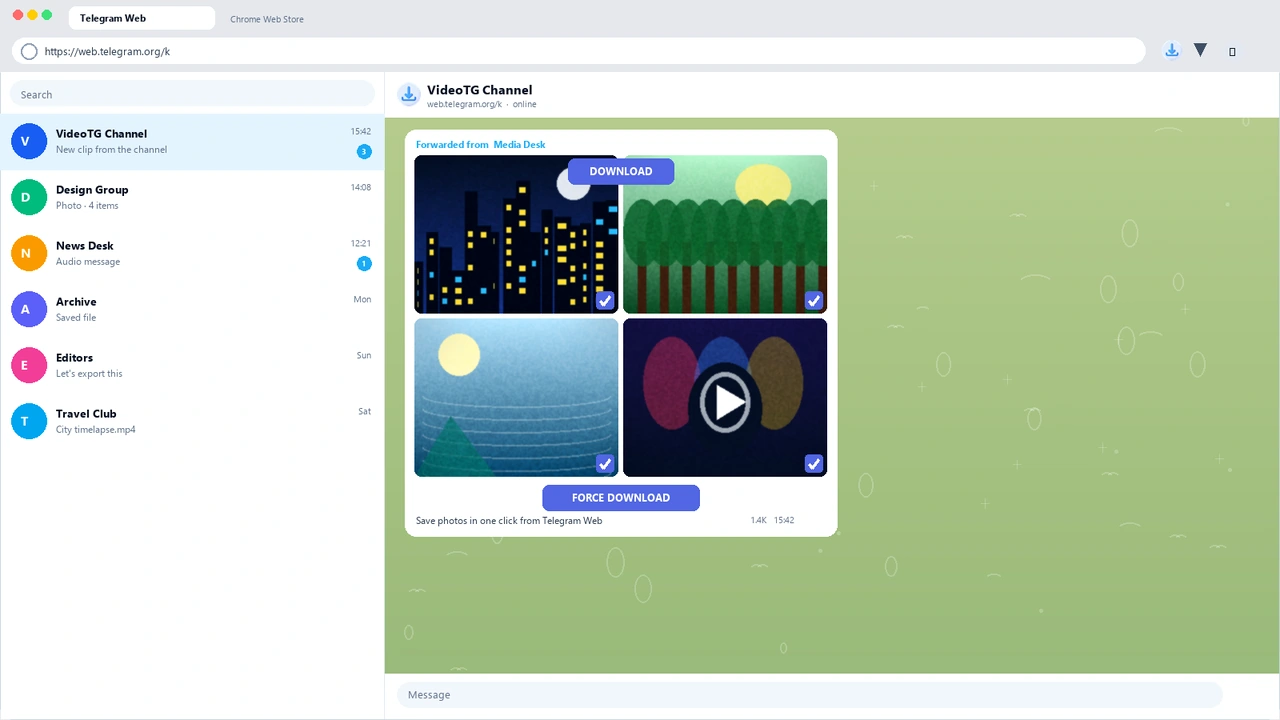Click the Editors pink avatar
Viewport: 1280px width, 720px height.
coord(29,365)
